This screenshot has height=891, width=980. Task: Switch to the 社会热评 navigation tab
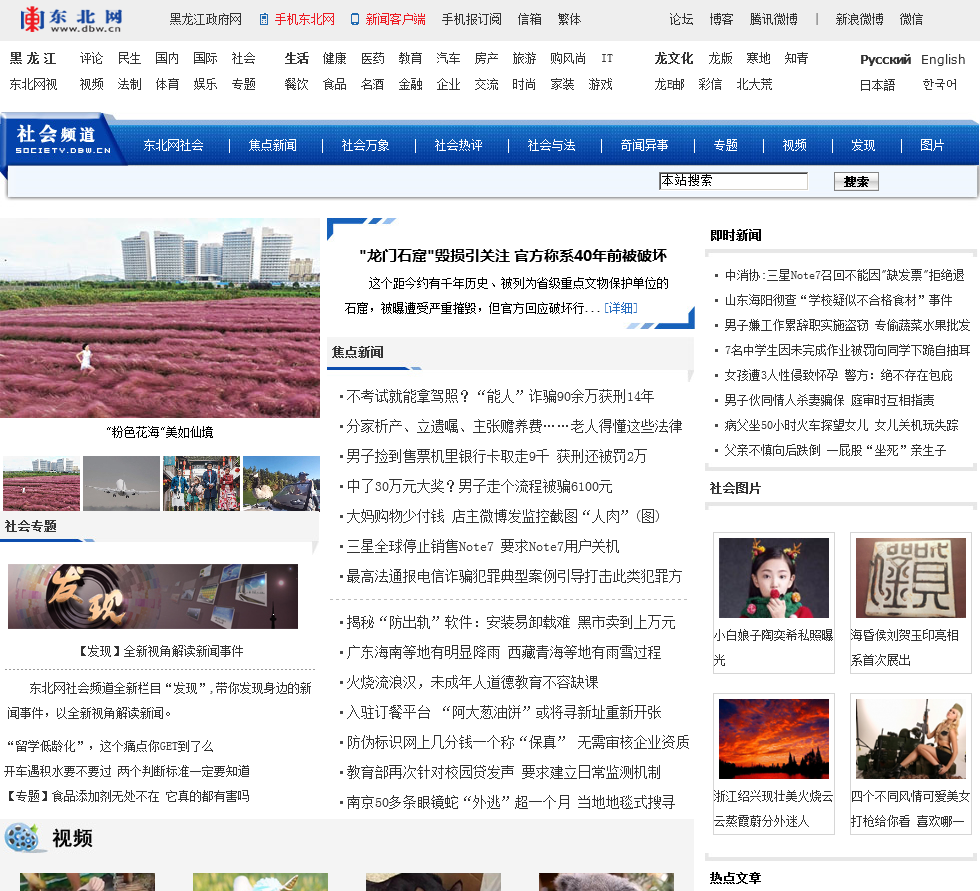click(458, 145)
